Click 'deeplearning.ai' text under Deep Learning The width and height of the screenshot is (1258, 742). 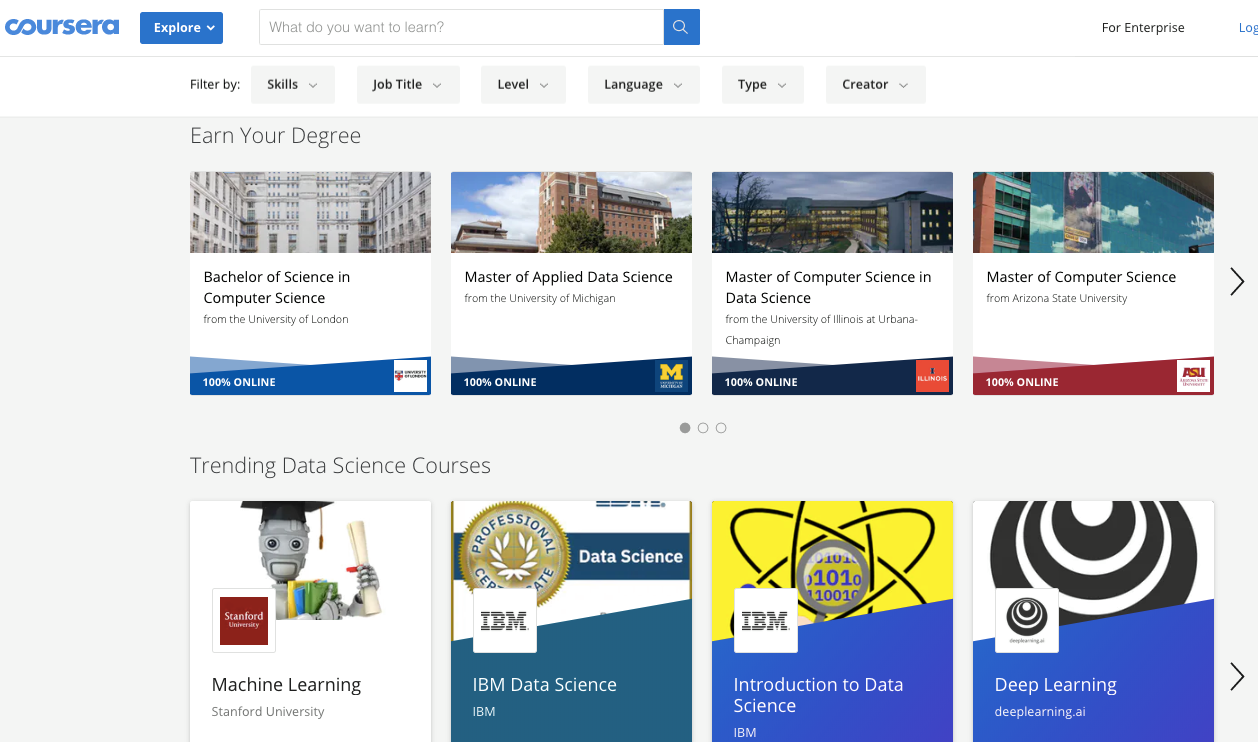[1040, 712]
